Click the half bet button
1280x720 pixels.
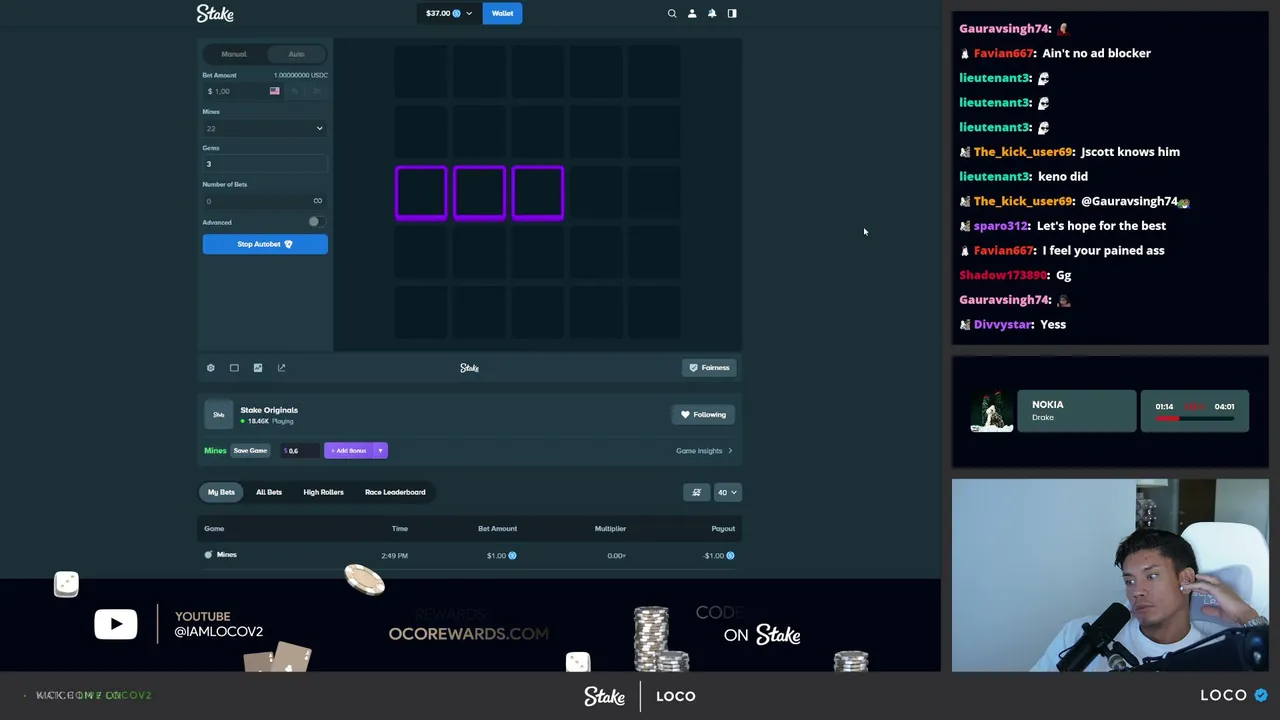coord(295,91)
